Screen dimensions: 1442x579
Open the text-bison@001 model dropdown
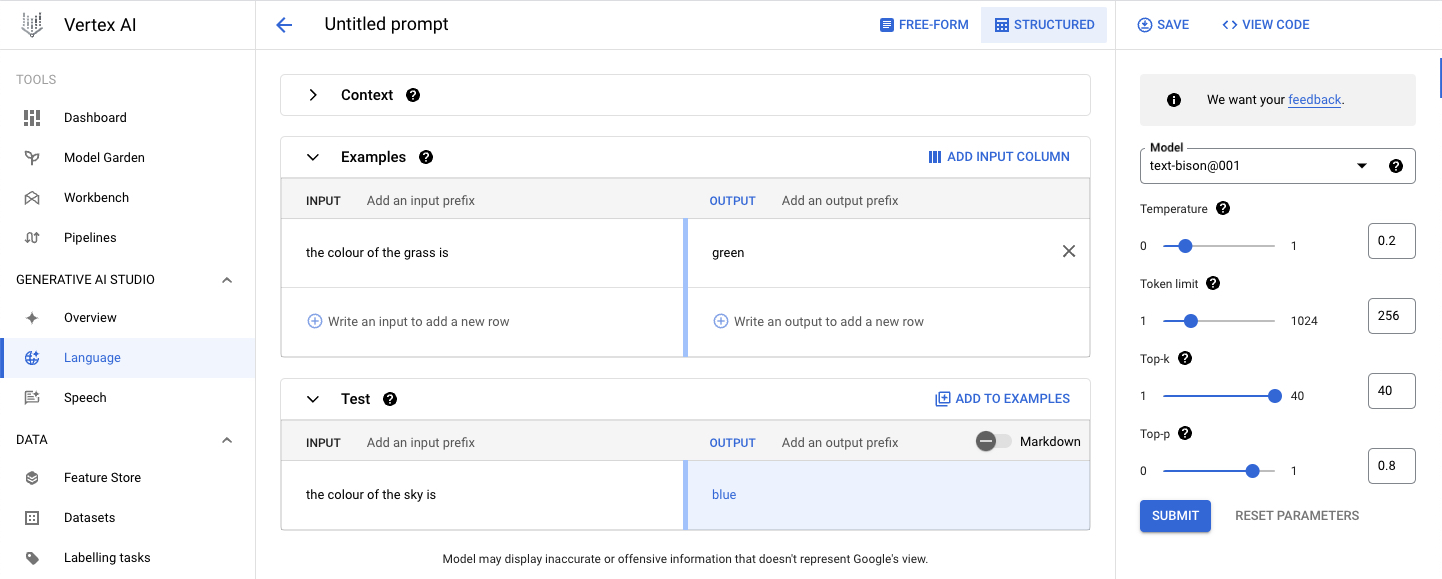[1277, 166]
